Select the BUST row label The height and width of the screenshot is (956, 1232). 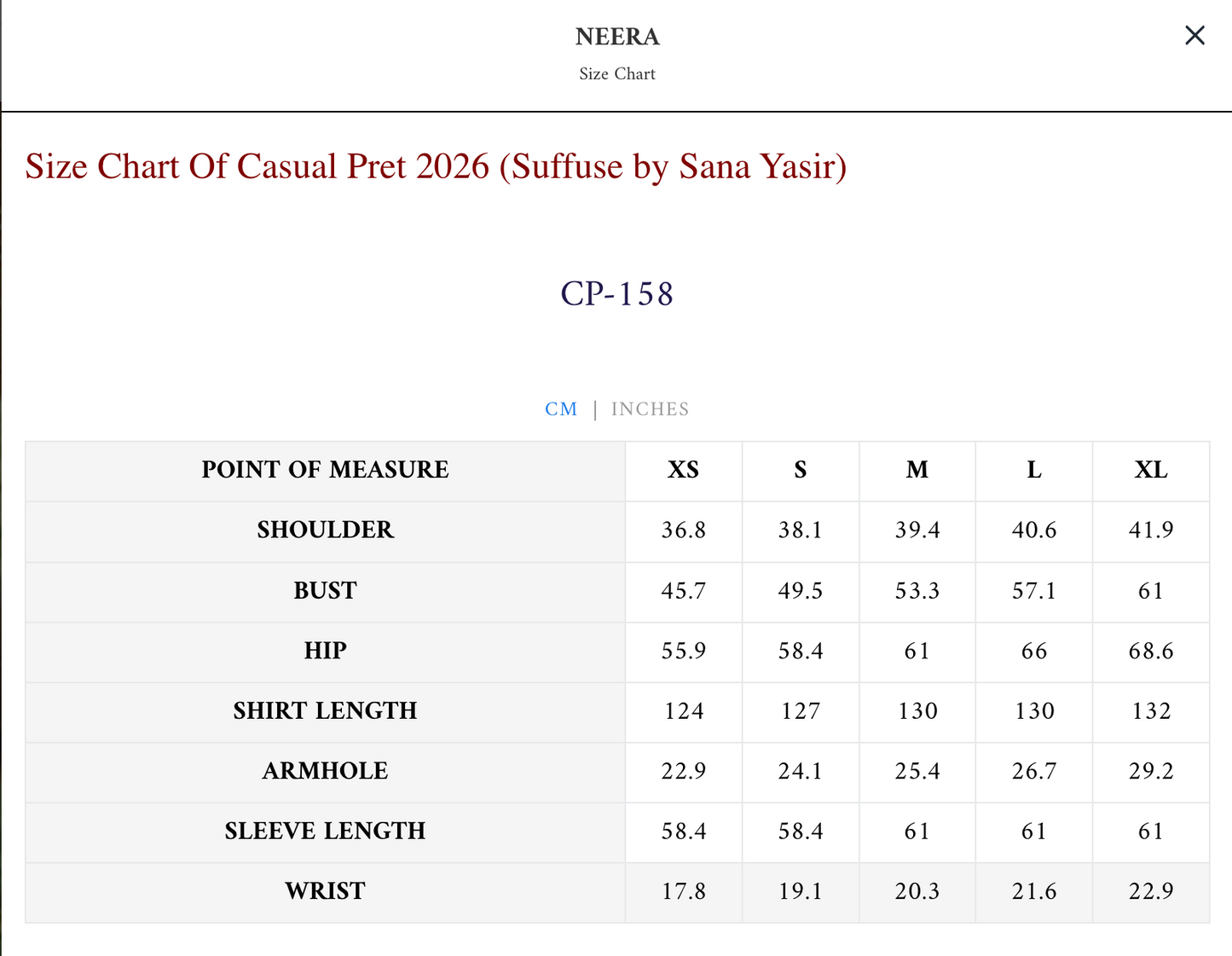point(325,591)
